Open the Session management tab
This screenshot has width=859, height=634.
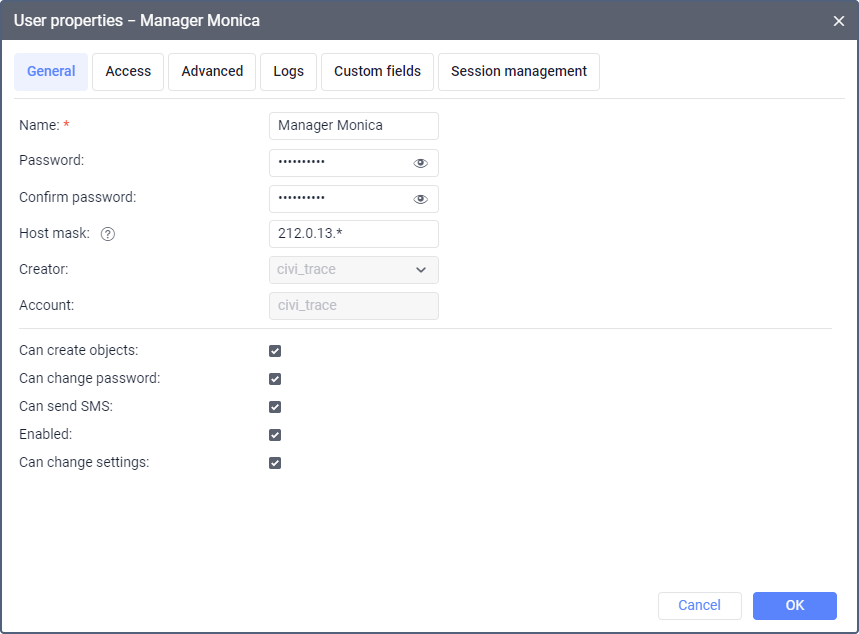click(x=519, y=72)
